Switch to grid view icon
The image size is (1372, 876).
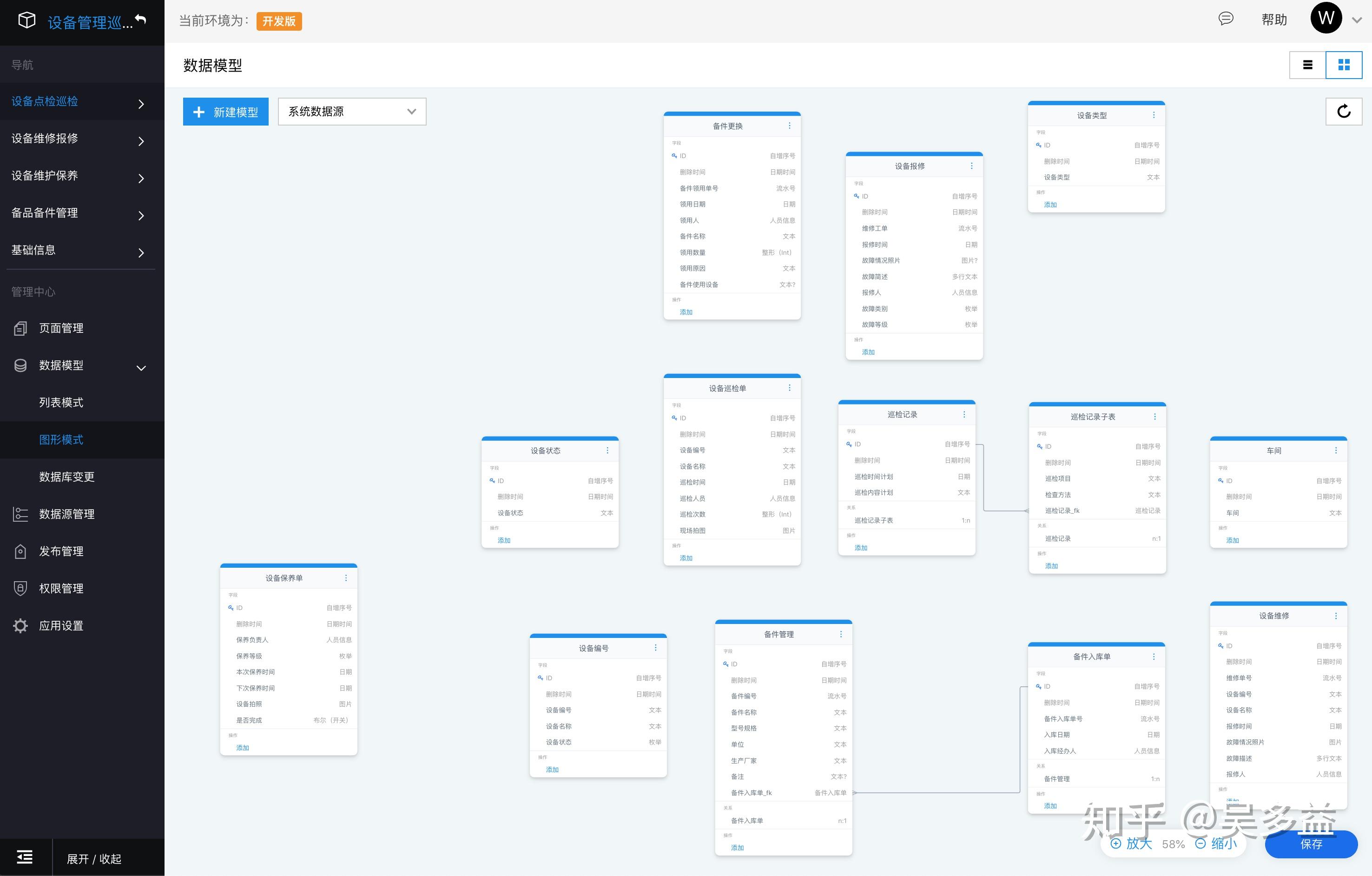(x=1344, y=65)
